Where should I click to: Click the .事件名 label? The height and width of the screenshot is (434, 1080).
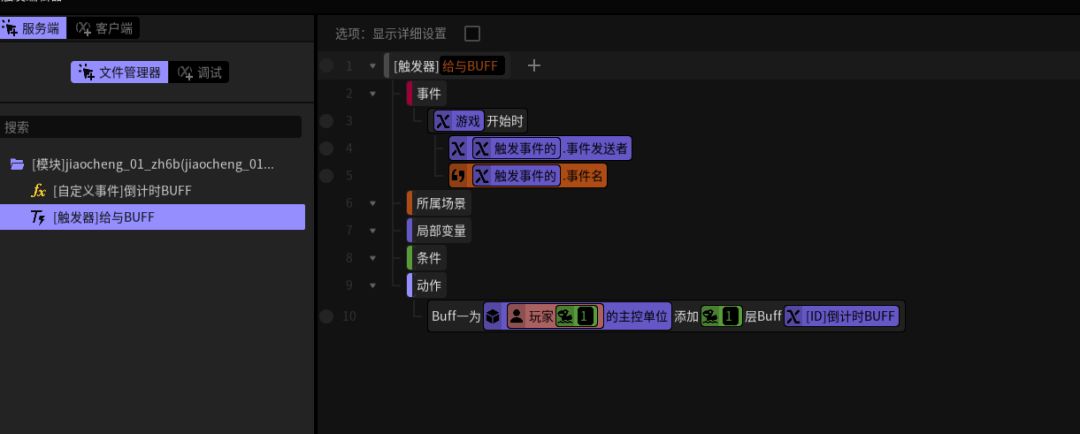pos(582,176)
